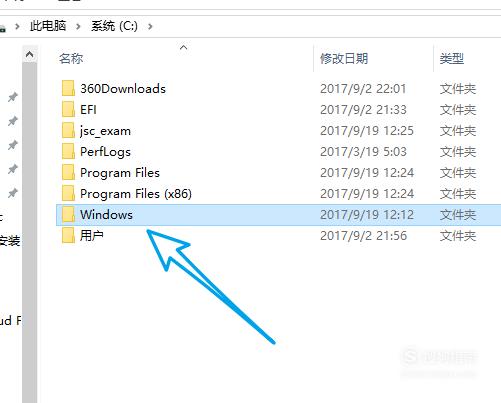Select the 360Downloads folder icon
501x403 pixels.
click(68, 89)
